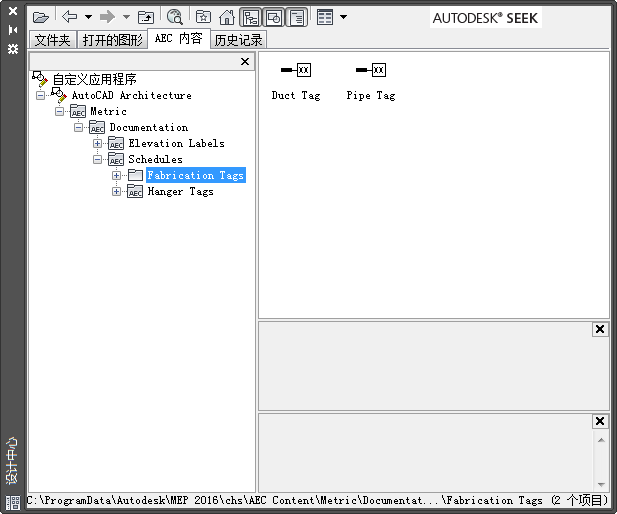Select the Metric tree item
The image size is (617, 514).
coord(108,111)
